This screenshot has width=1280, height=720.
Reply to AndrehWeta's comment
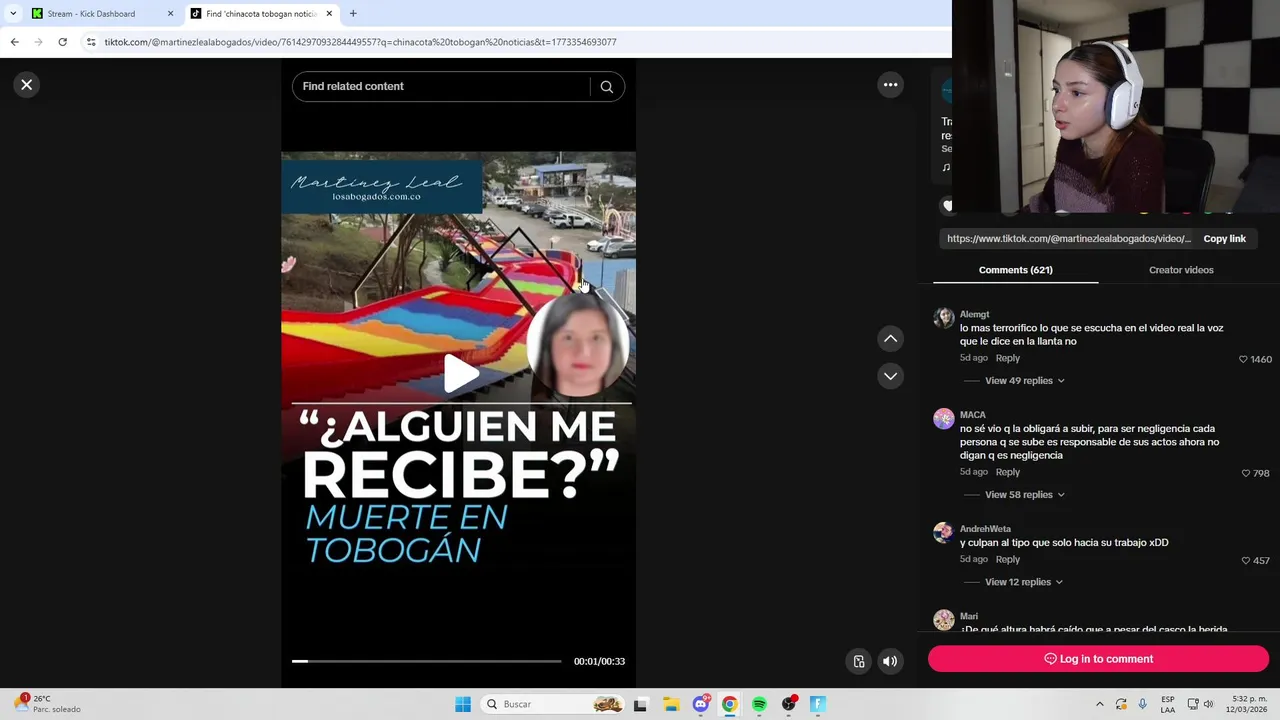1007,559
